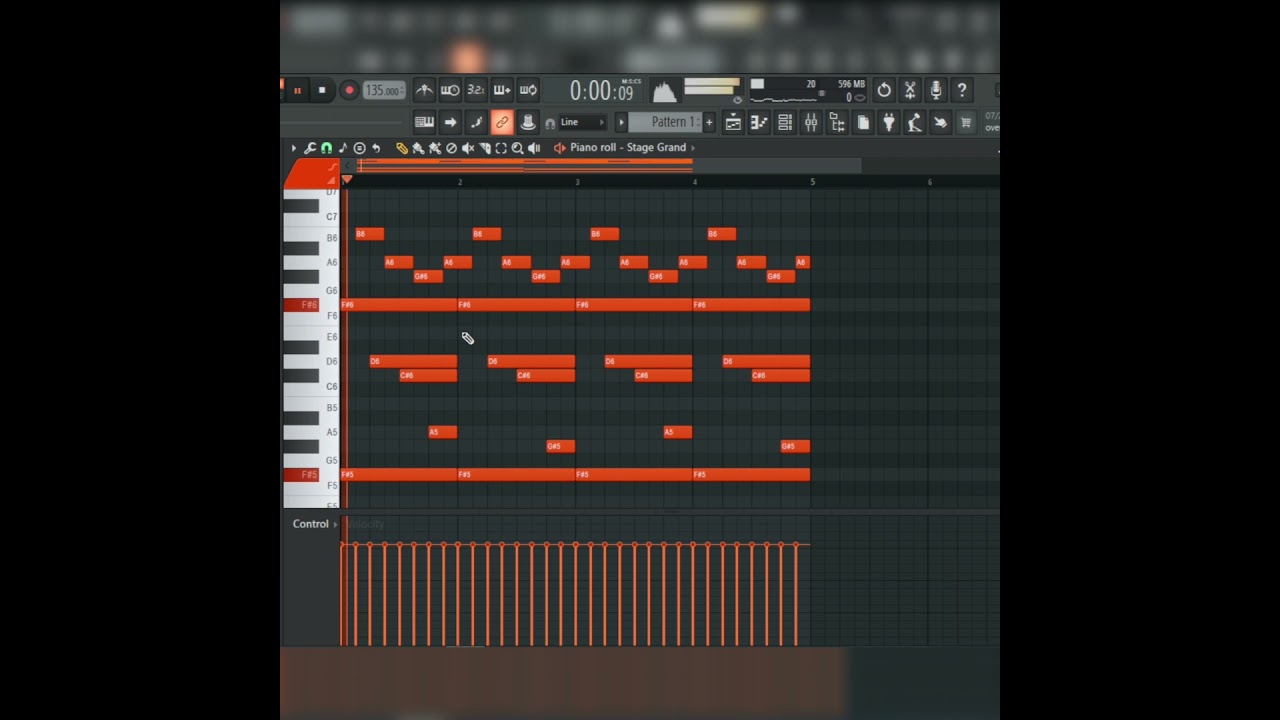Open the piano roll main menu arrow

(294, 148)
